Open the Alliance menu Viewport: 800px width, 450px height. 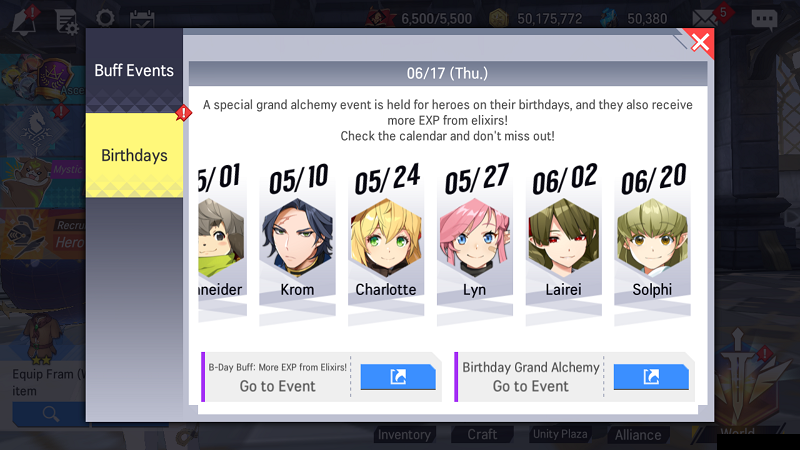click(x=638, y=435)
